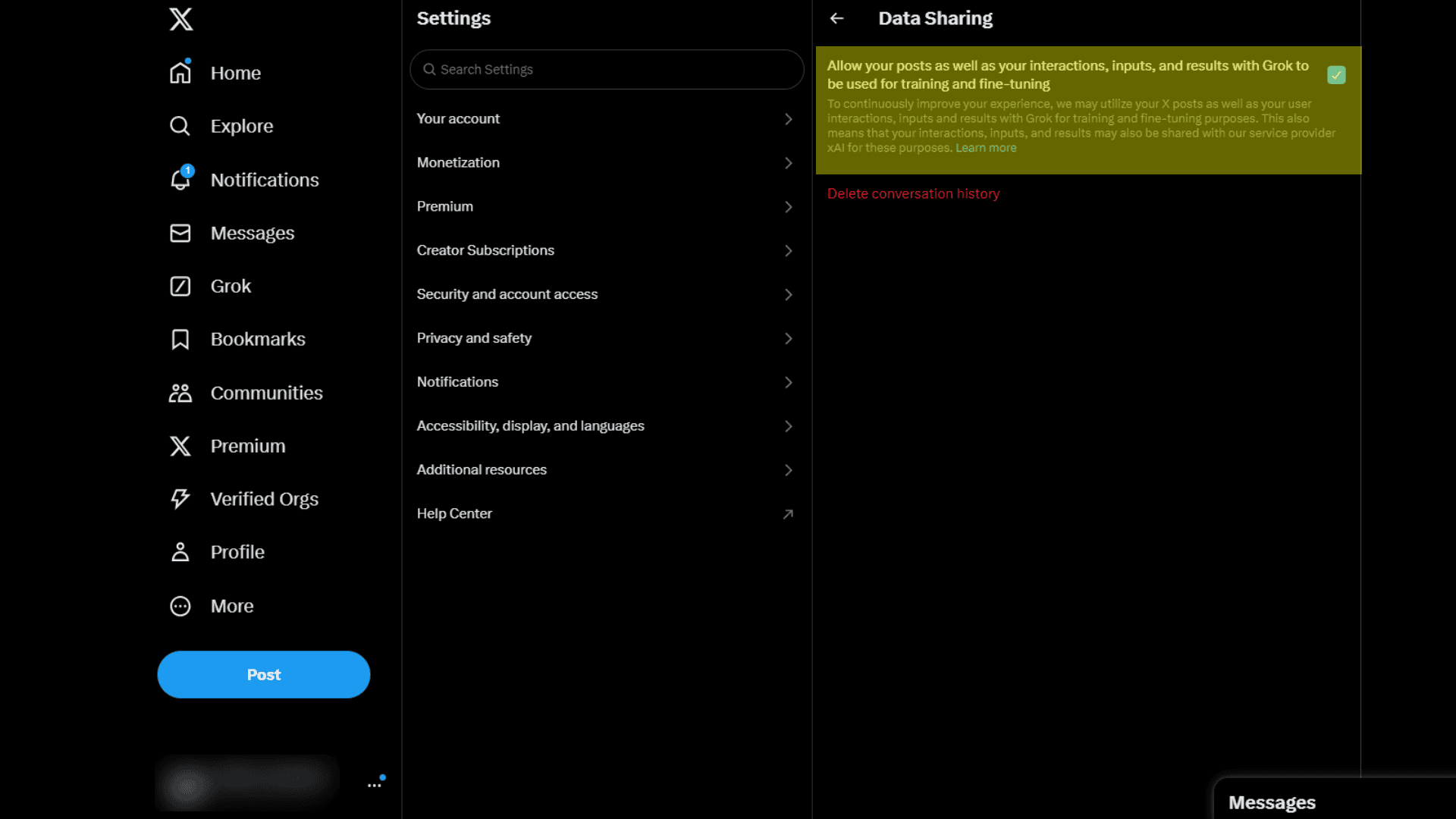
Task: Expand Security and account access chevron
Action: tap(788, 294)
